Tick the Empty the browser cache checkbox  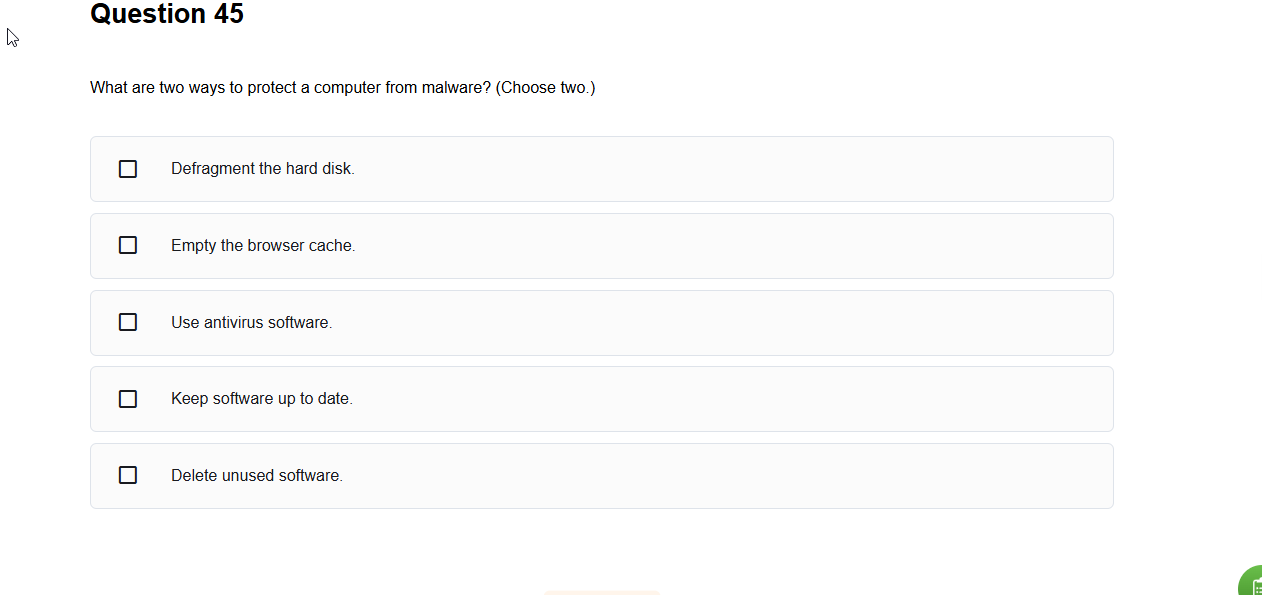click(128, 245)
